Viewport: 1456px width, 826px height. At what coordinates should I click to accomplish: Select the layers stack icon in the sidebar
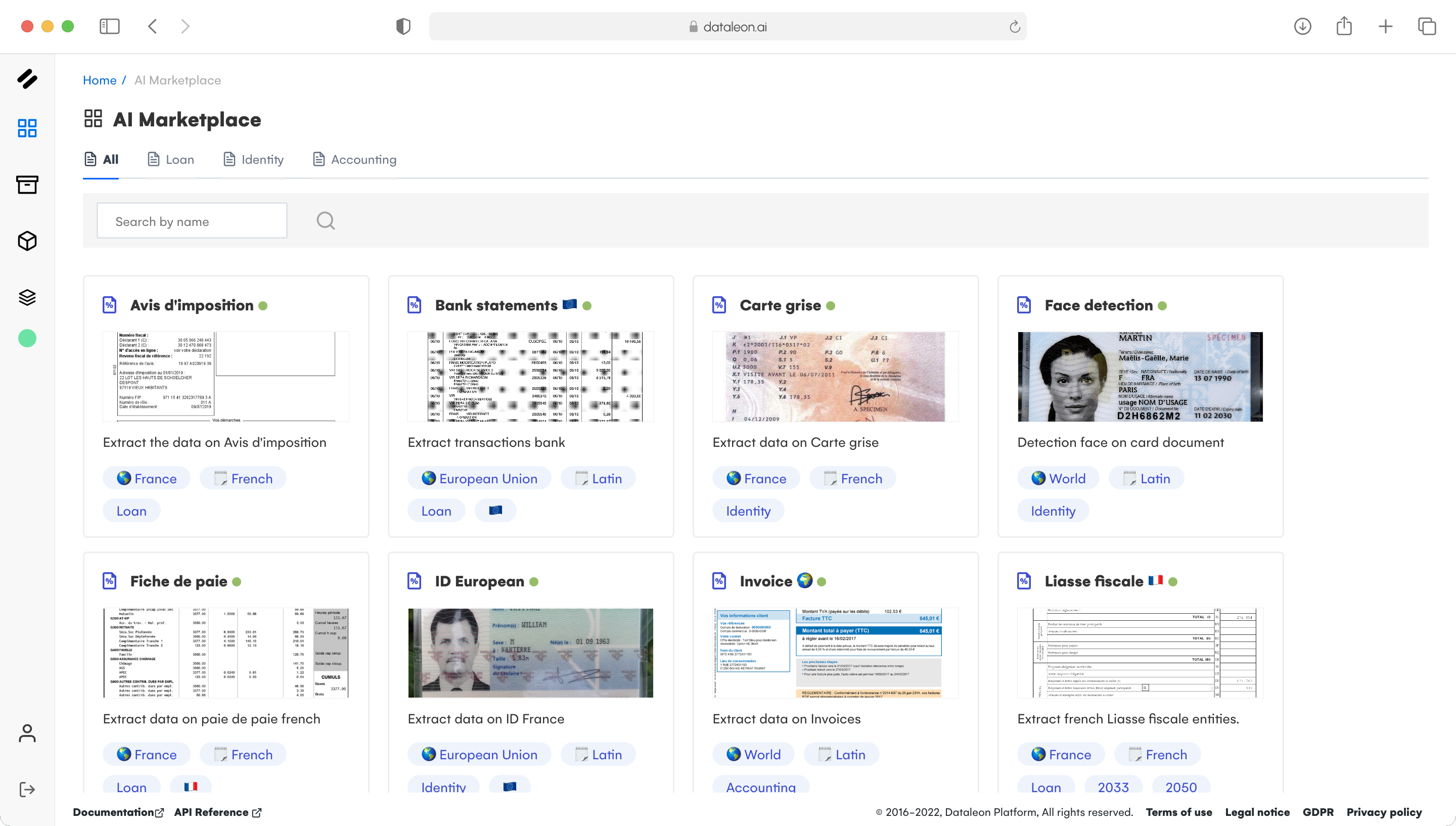pos(27,297)
